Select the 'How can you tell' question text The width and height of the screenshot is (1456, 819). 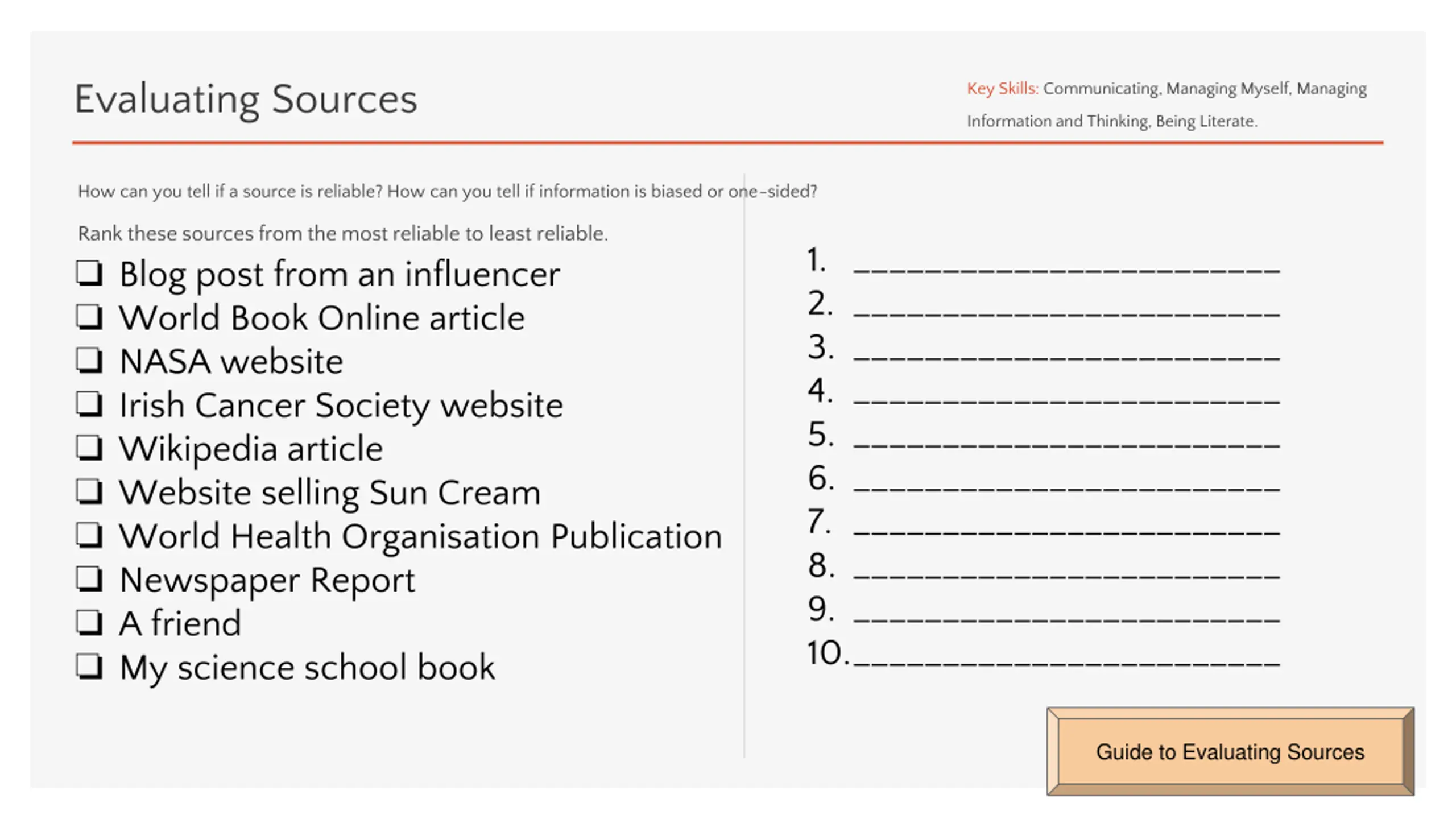pos(447,191)
